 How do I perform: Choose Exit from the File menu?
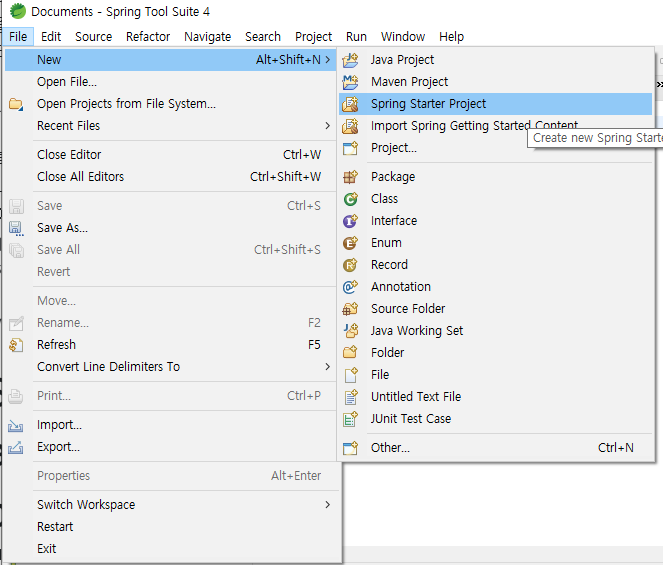pos(171,549)
